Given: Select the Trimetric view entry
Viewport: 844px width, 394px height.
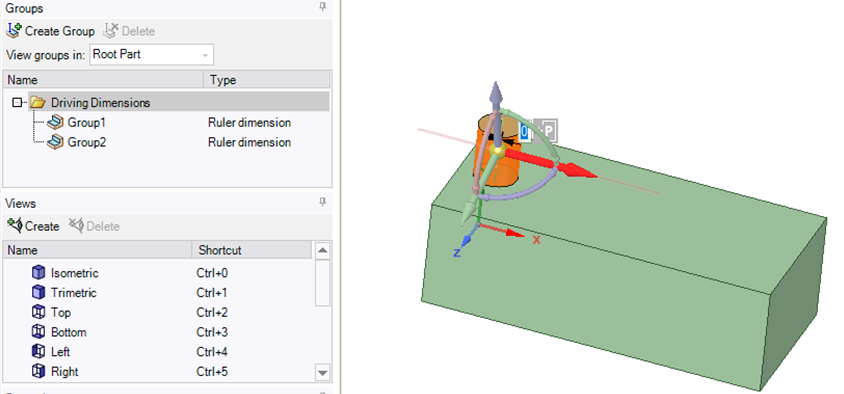Looking at the screenshot, I should point(74,293).
